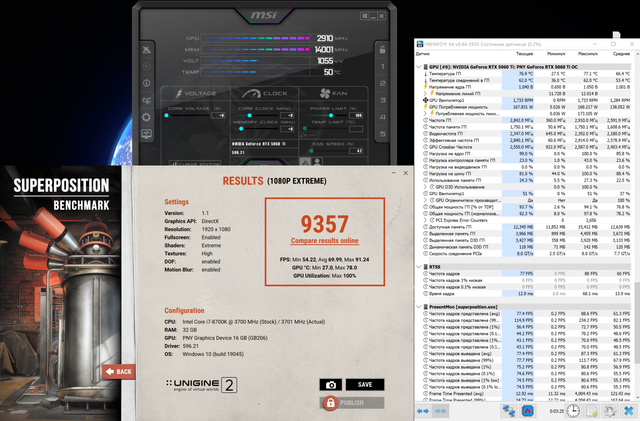Click Compare results online link
The width and height of the screenshot is (640, 421).
pyautogui.click(x=324, y=241)
